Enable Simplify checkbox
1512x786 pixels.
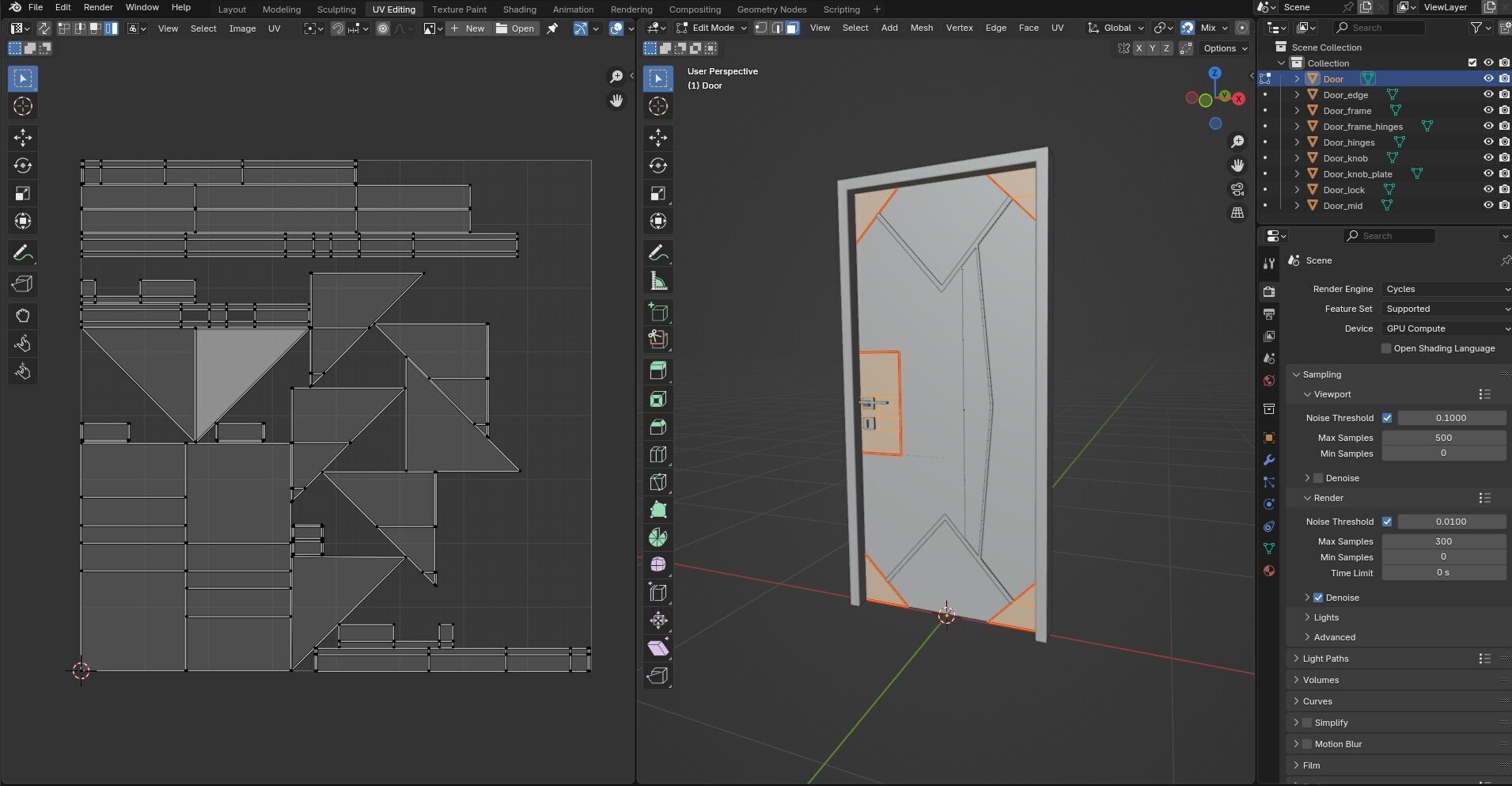pyautogui.click(x=1307, y=723)
